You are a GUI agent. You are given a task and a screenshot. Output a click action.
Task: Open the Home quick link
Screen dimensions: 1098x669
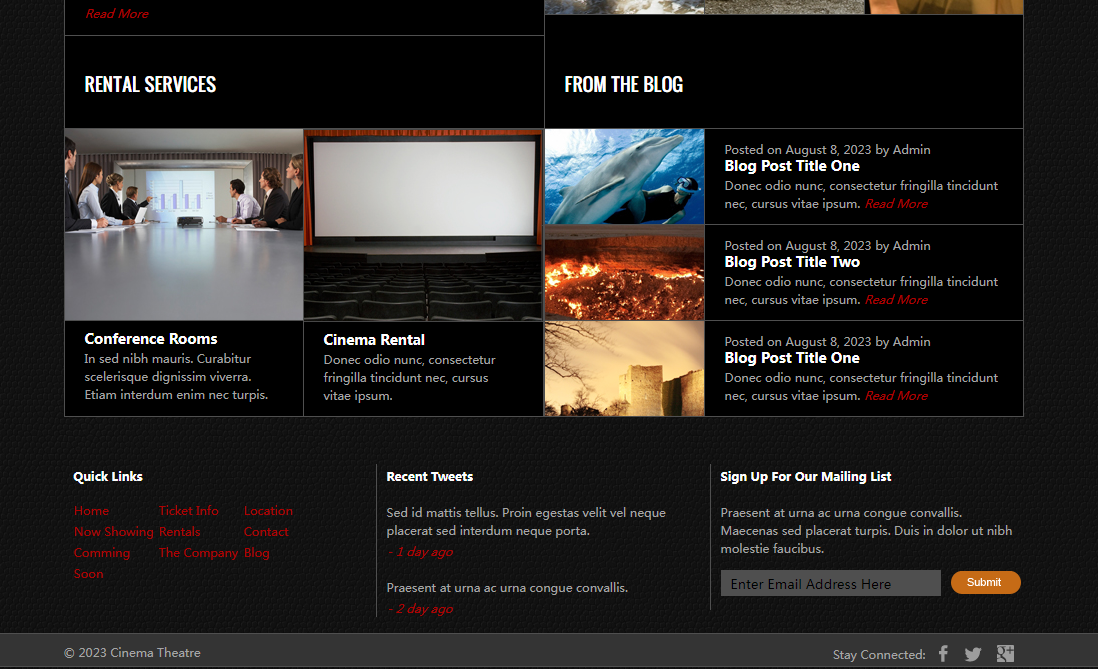click(92, 511)
